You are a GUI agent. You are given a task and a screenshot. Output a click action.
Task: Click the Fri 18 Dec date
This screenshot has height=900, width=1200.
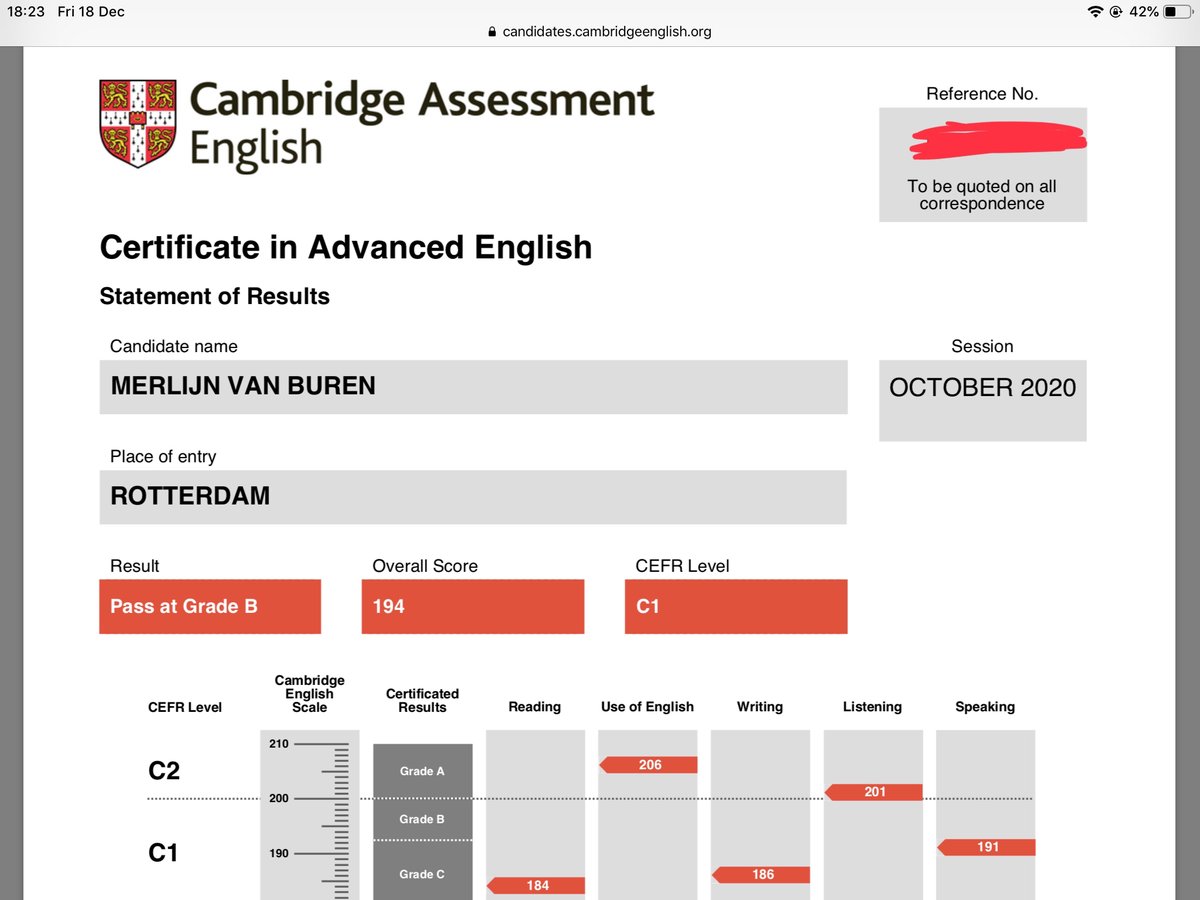92,11
